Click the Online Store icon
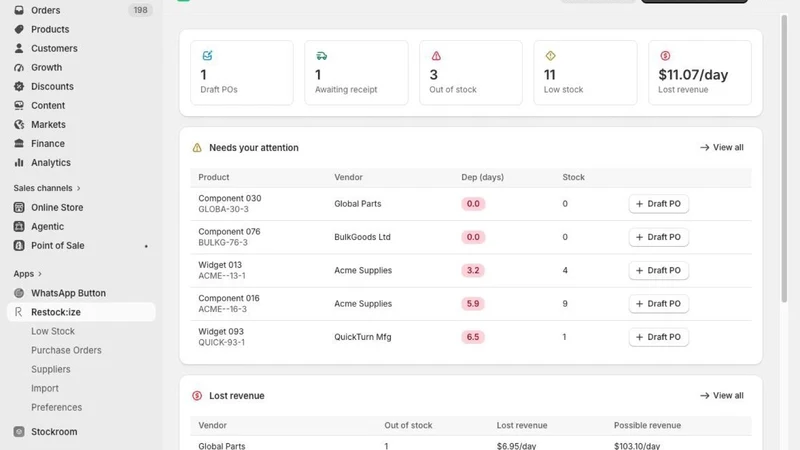 coord(19,207)
